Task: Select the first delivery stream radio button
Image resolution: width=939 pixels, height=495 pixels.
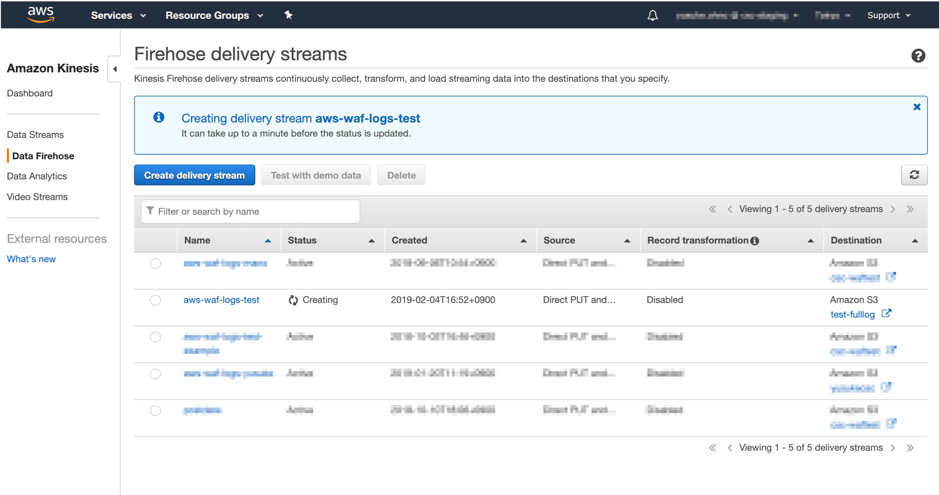Action: coord(155,264)
